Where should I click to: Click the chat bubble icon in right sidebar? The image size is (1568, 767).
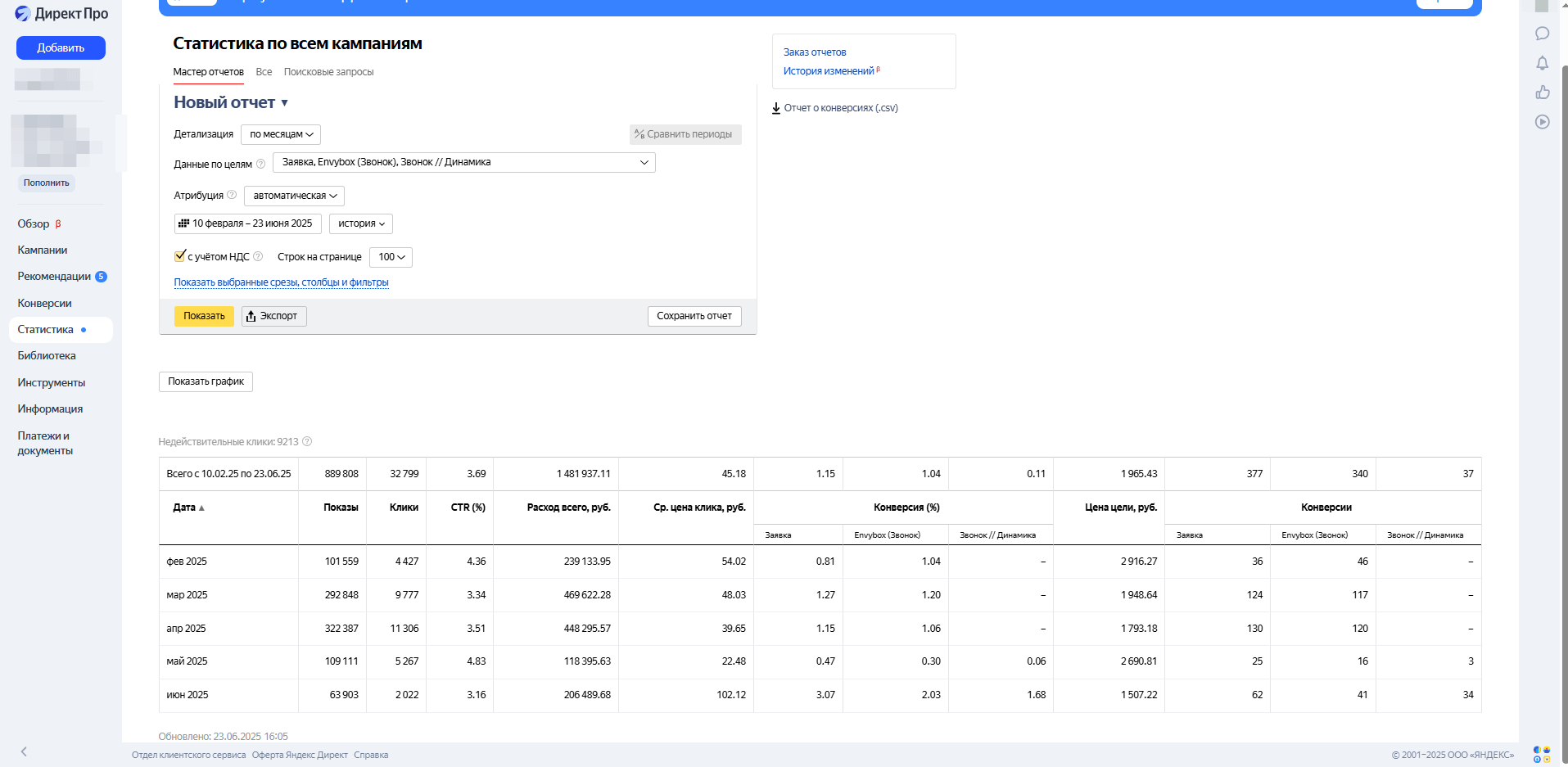tap(1542, 34)
